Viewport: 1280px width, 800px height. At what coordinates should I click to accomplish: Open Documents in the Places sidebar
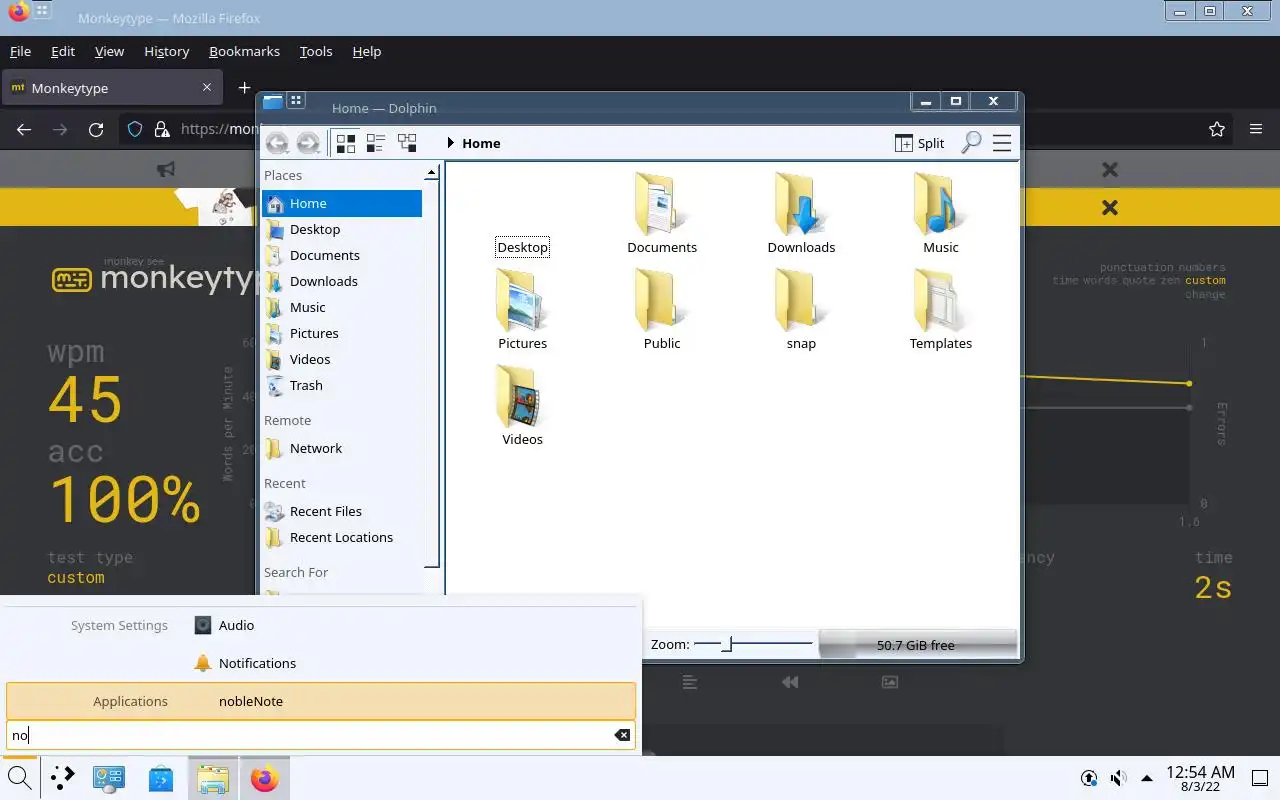[342, 255]
